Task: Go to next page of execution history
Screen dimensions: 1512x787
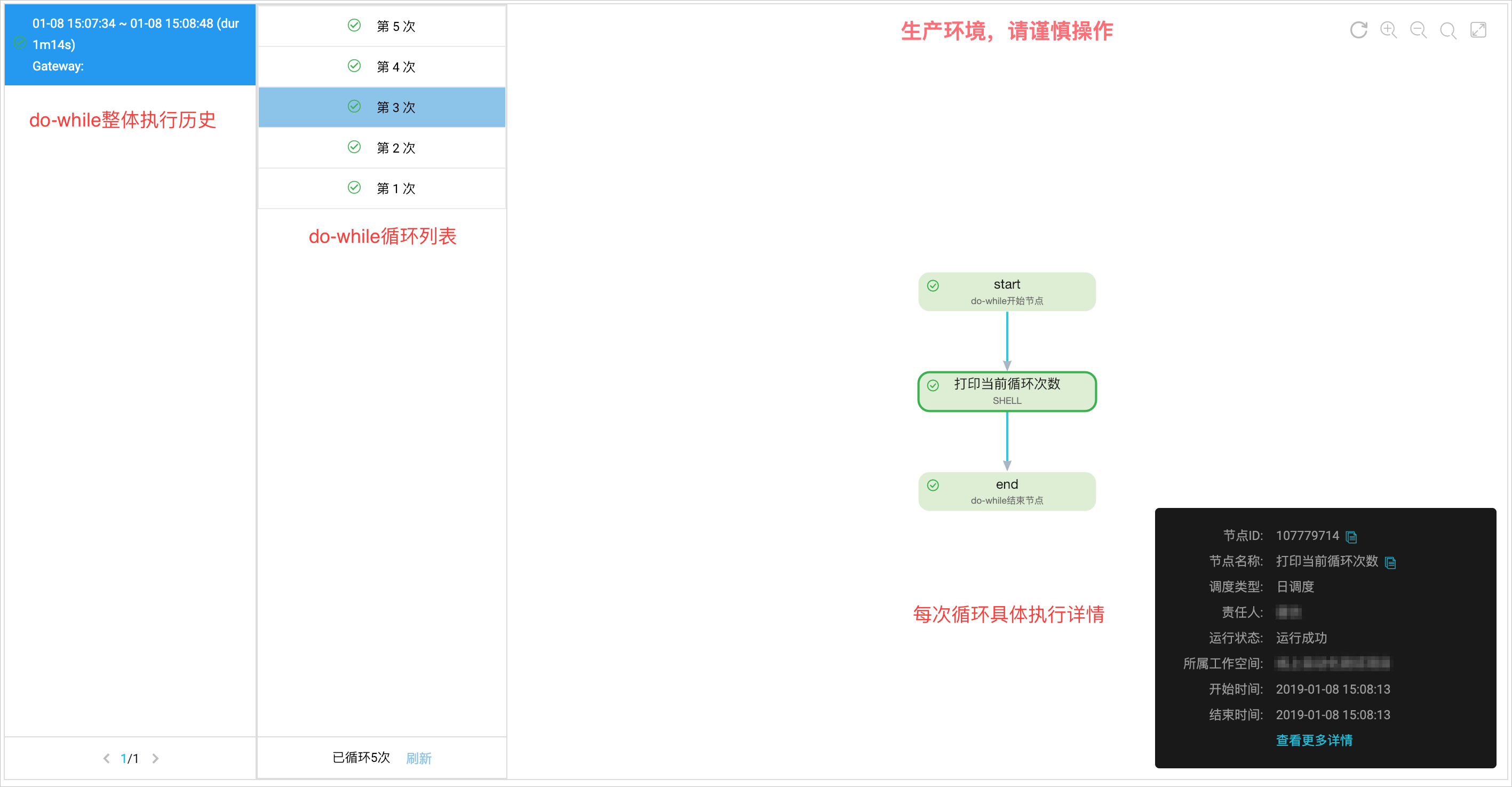Action: pos(155,758)
